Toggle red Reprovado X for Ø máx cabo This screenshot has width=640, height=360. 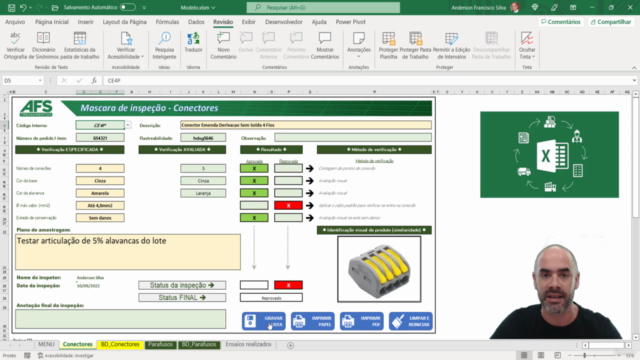(289, 205)
